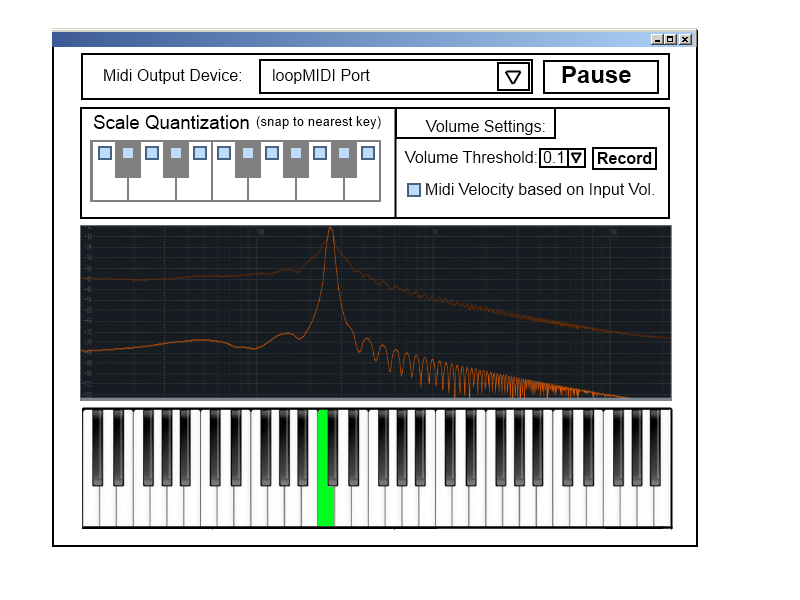Close the application window
This screenshot has width=800, height=600.
[x=685, y=39]
